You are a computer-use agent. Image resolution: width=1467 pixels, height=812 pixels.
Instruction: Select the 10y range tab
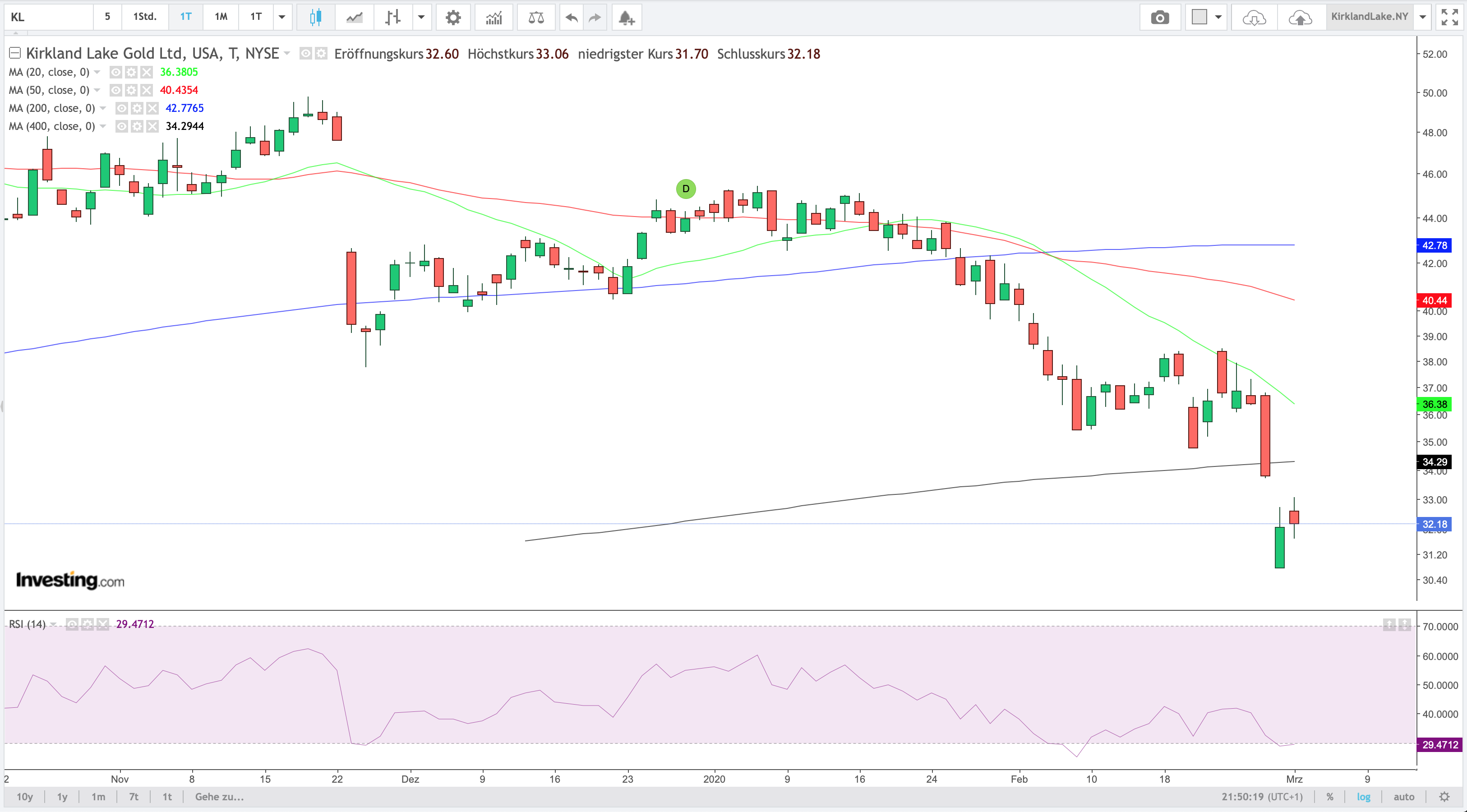24,797
